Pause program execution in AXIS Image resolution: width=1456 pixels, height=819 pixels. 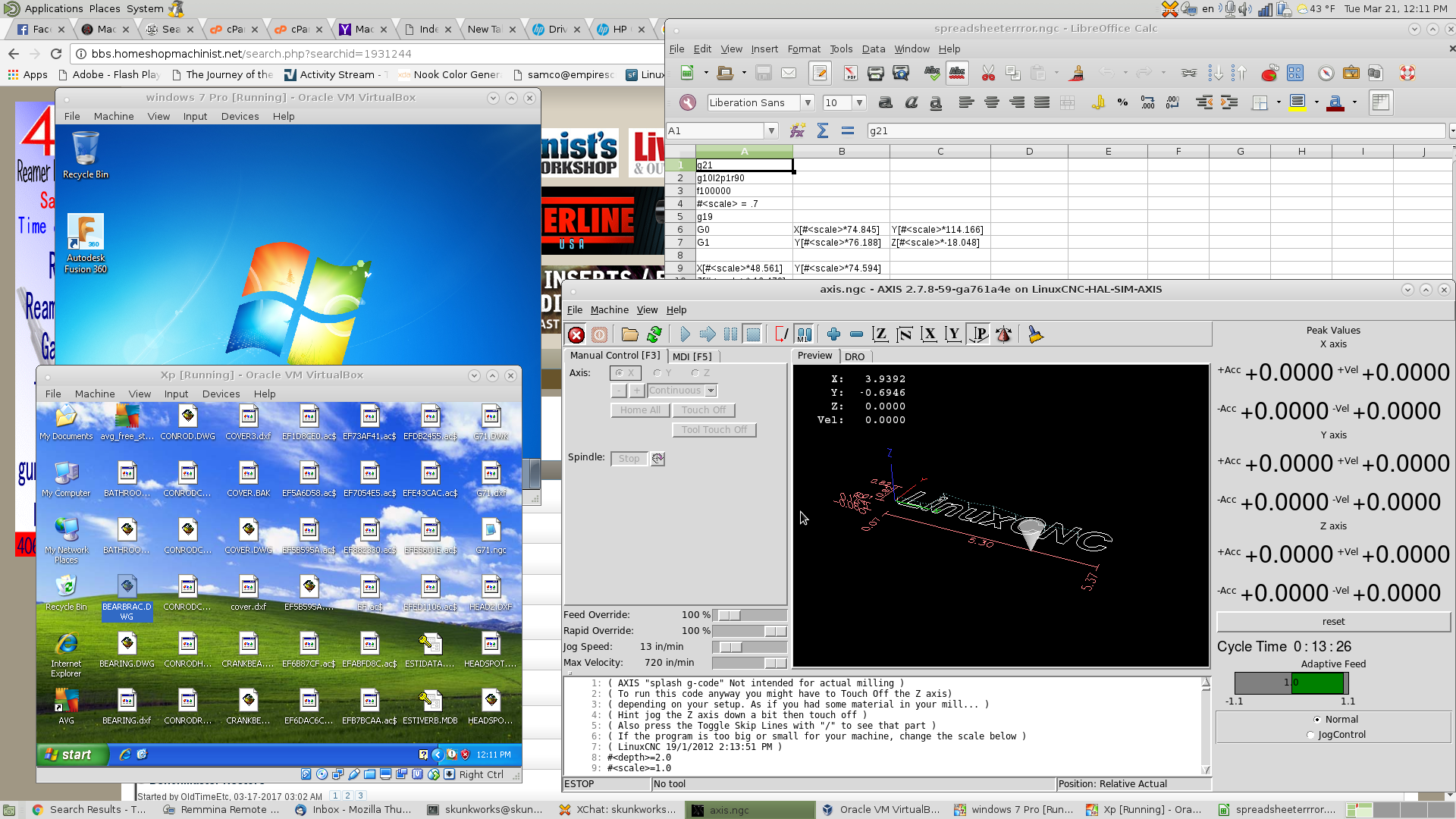(x=730, y=334)
